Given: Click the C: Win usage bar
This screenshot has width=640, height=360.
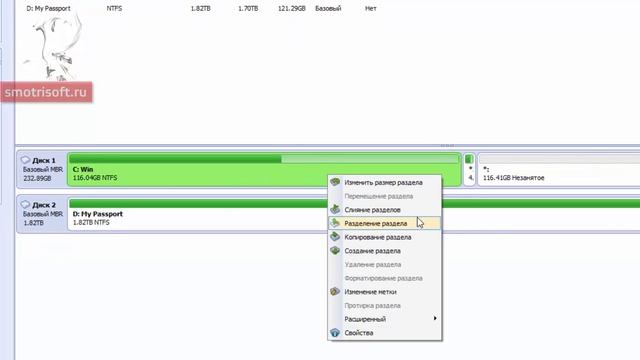Looking at the screenshot, I should (x=264, y=159).
